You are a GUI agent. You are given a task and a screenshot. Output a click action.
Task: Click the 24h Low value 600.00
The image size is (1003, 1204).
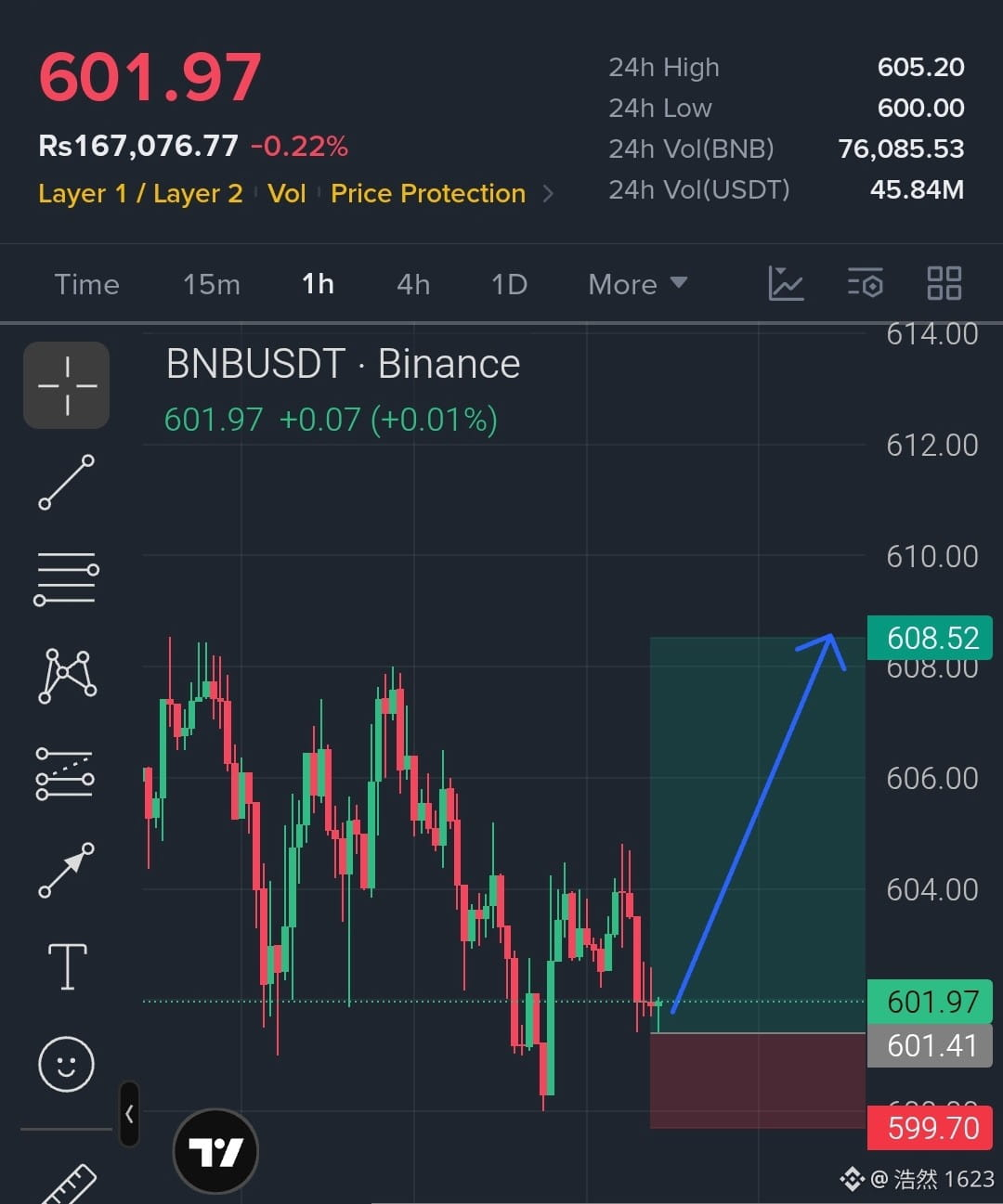(920, 108)
